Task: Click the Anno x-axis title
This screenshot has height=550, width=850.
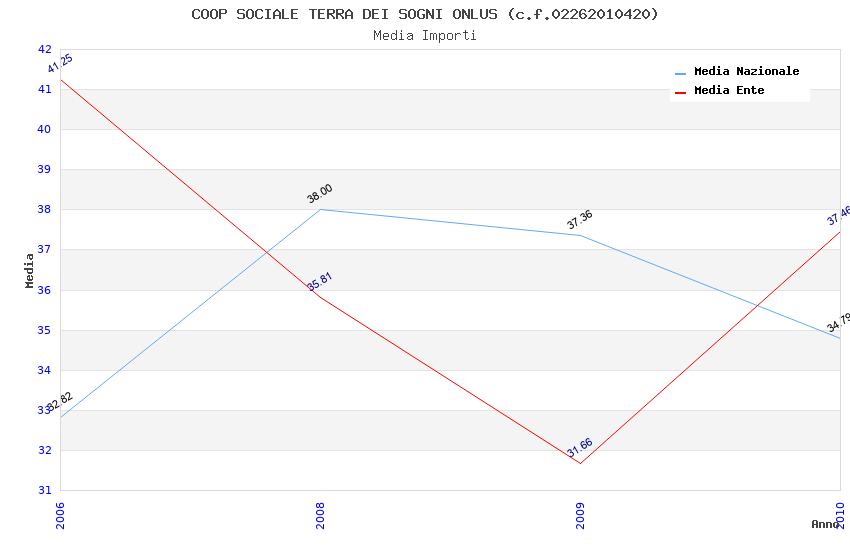Action: point(825,524)
